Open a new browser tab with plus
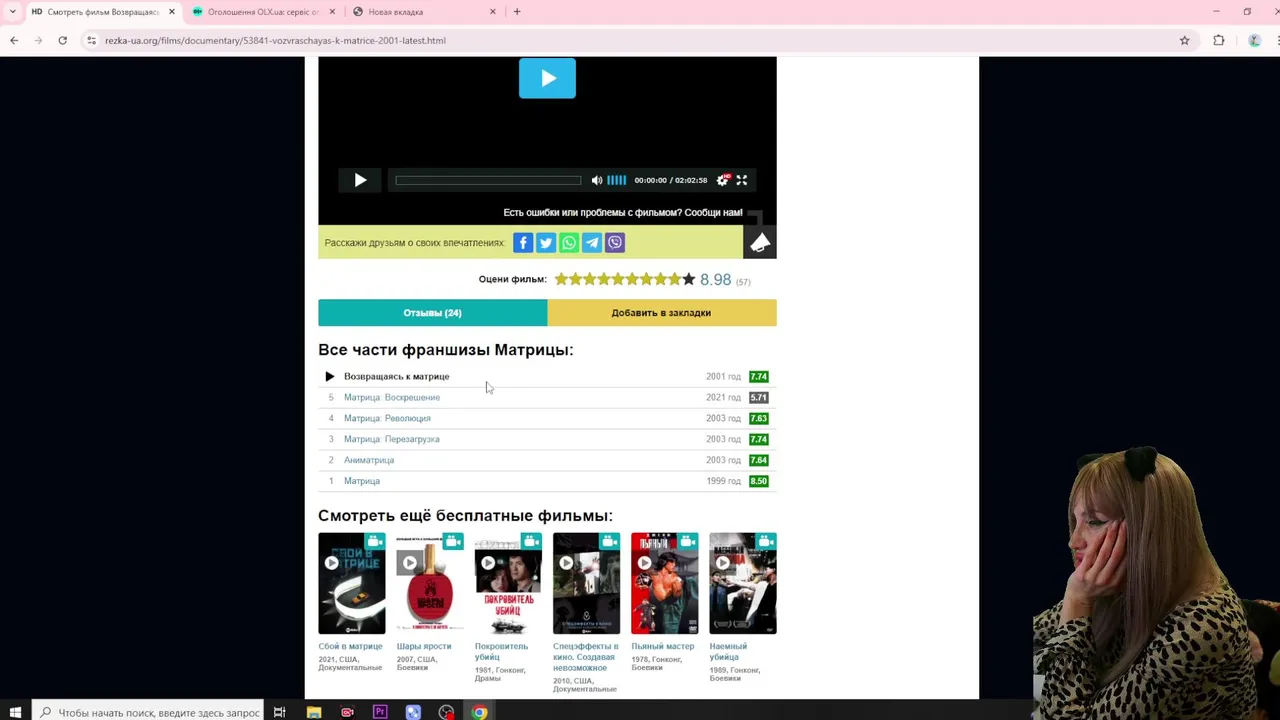Screen dimensions: 1280x720 click(x=517, y=12)
